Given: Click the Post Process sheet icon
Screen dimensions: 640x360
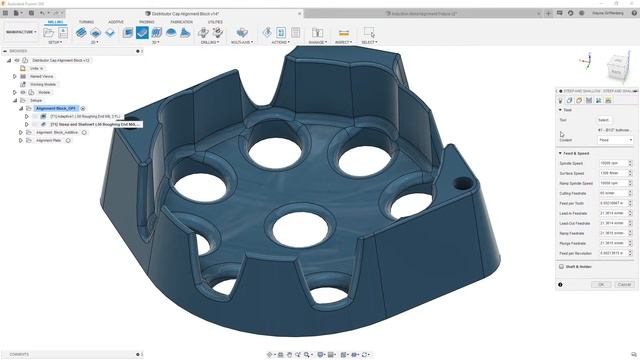Looking at the screenshot, I should (296, 32).
